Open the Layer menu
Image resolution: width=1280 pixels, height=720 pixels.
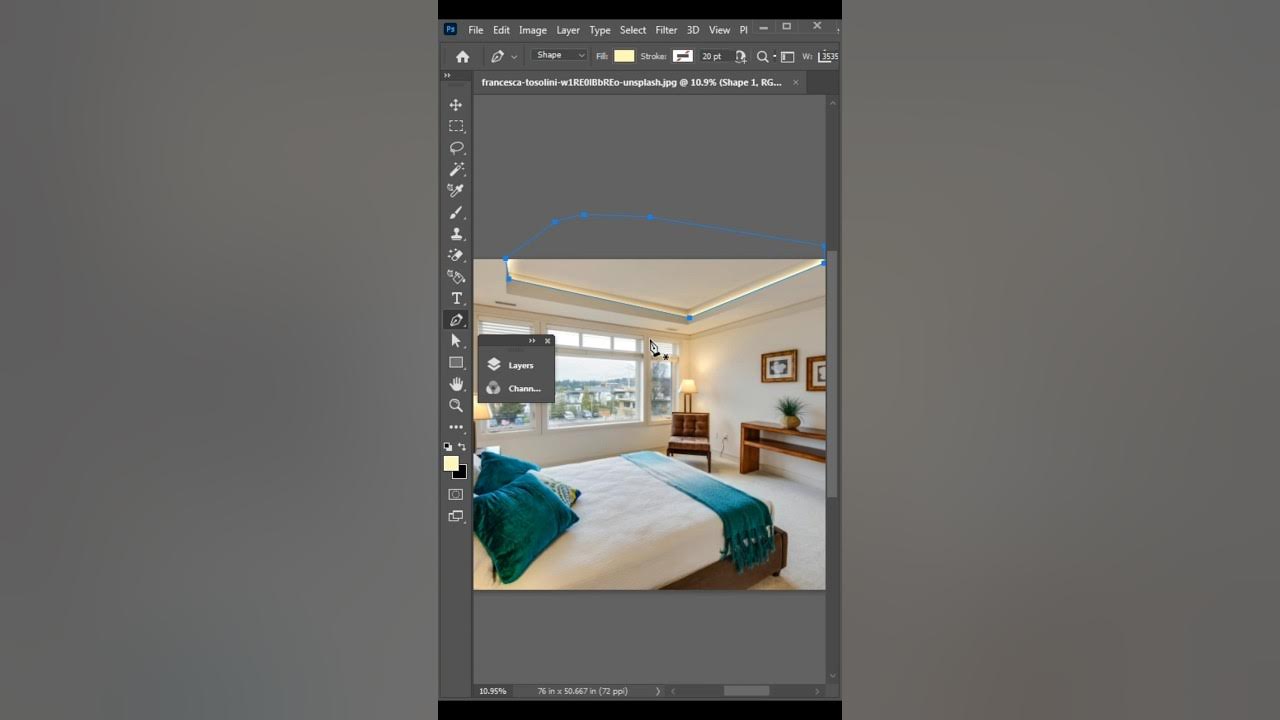point(568,30)
